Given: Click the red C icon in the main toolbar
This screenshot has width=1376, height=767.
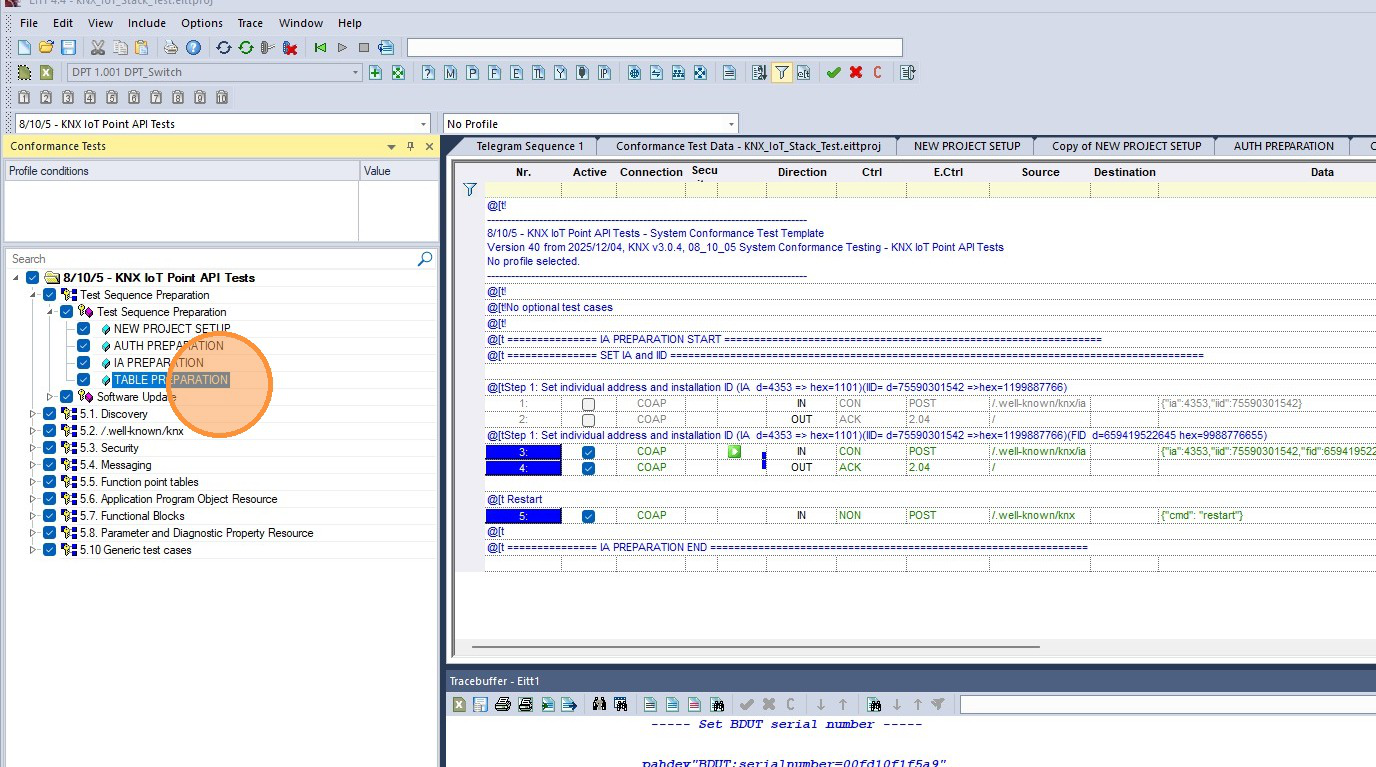Looking at the screenshot, I should 878,72.
